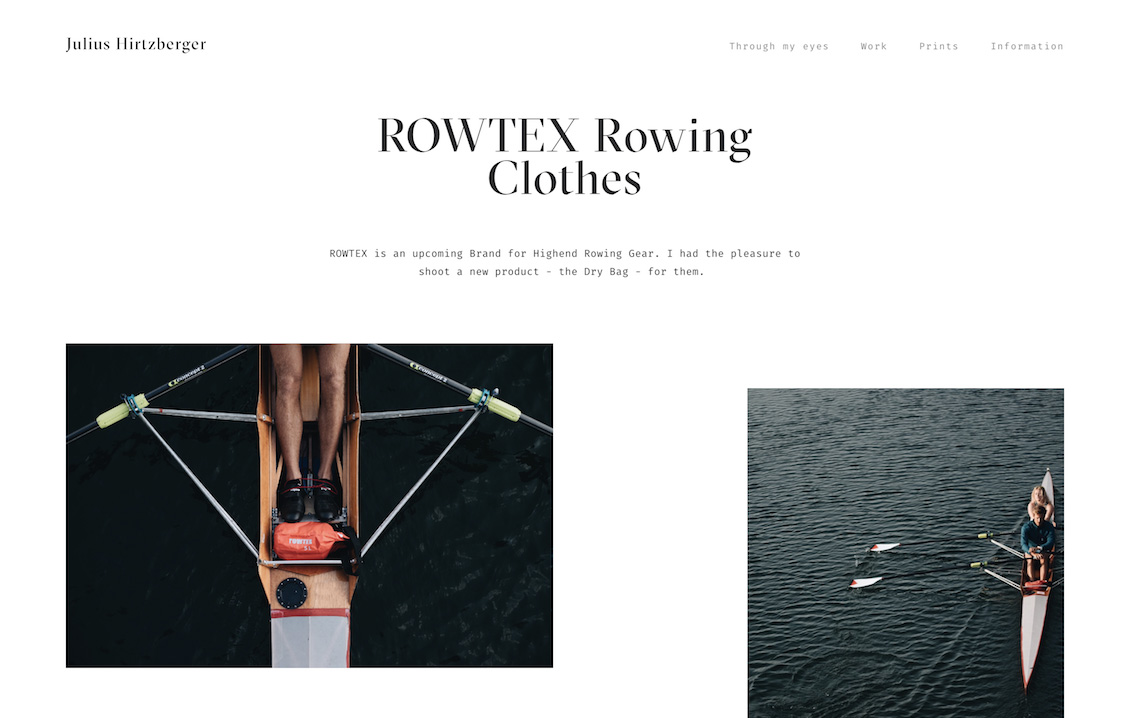Open the Julius Hirtzberger home logo

[136, 45]
